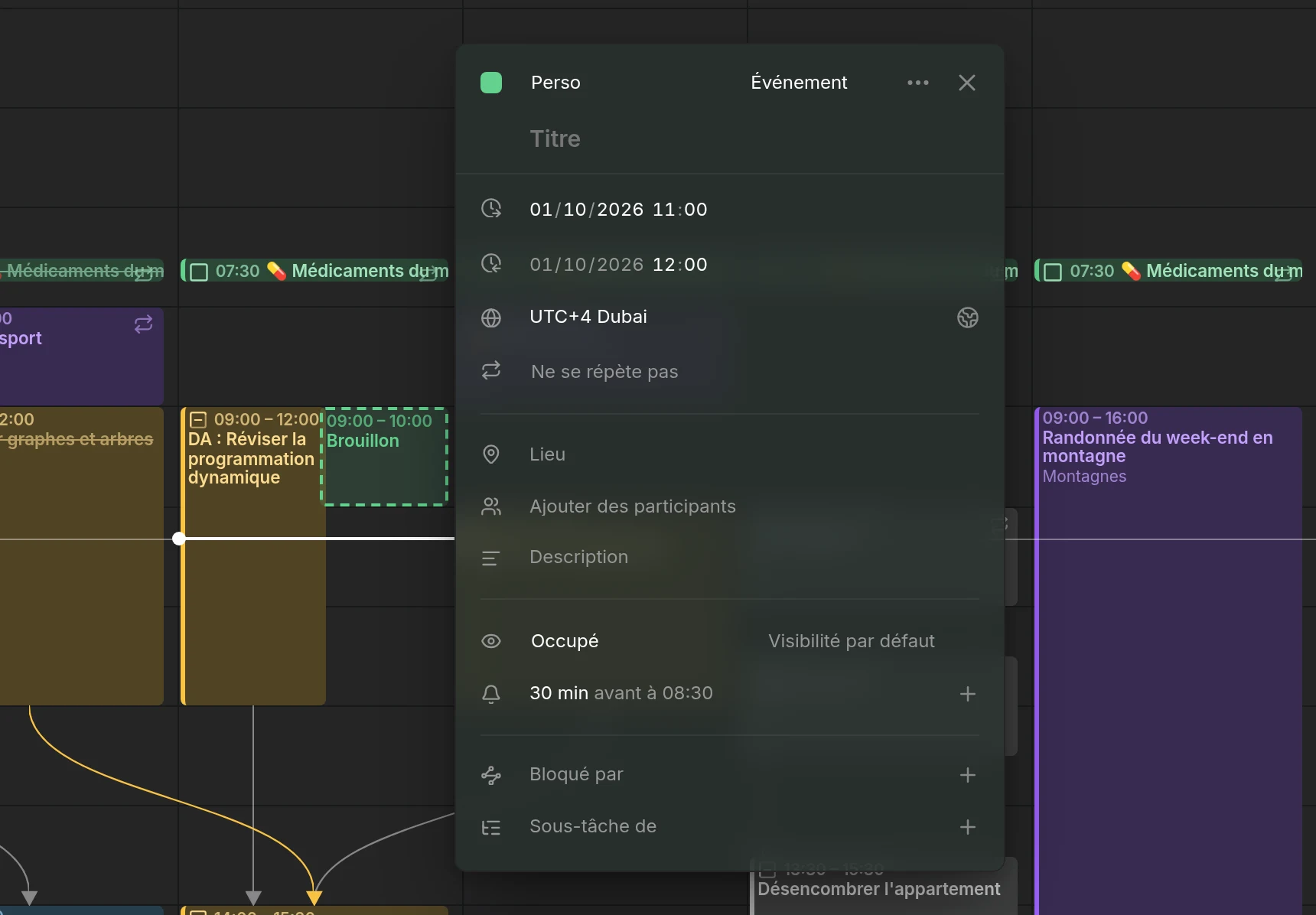Viewport: 1316px width, 915px height.
Task: Click the location pin icon
Action: click(x=491, y=454)
